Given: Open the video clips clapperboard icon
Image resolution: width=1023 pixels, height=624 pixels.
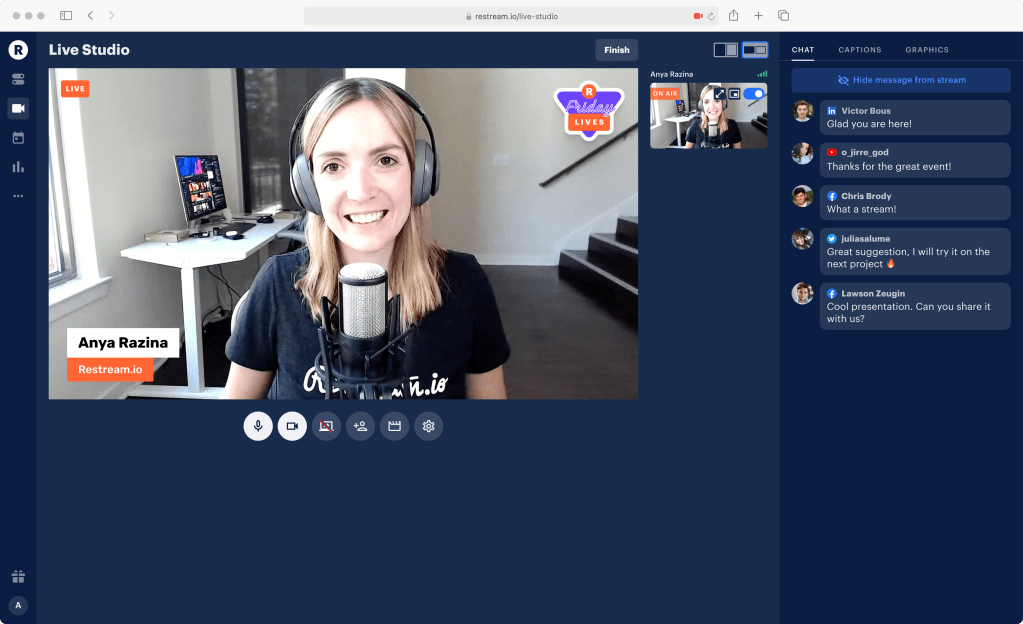Looking at the screenshot, I should tap(395, 426).
